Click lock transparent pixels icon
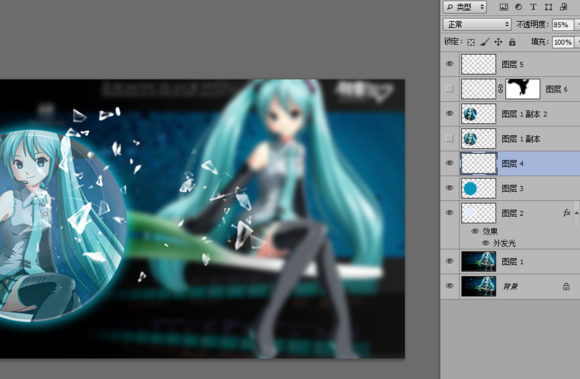The image size is (580, 379). pyautogui.click(x=471, y=42)
